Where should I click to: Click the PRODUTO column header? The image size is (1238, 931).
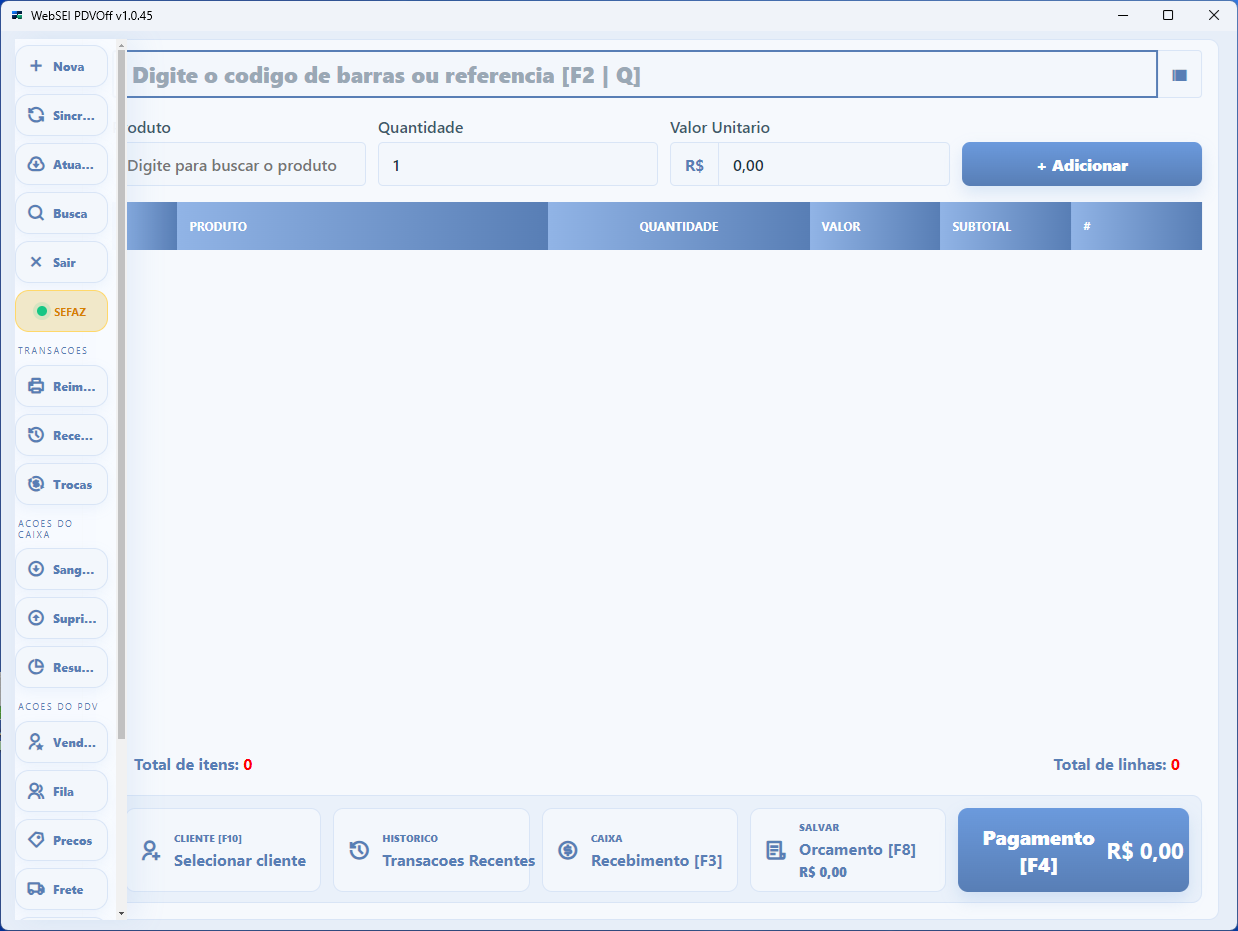click(x=362, y=226)
